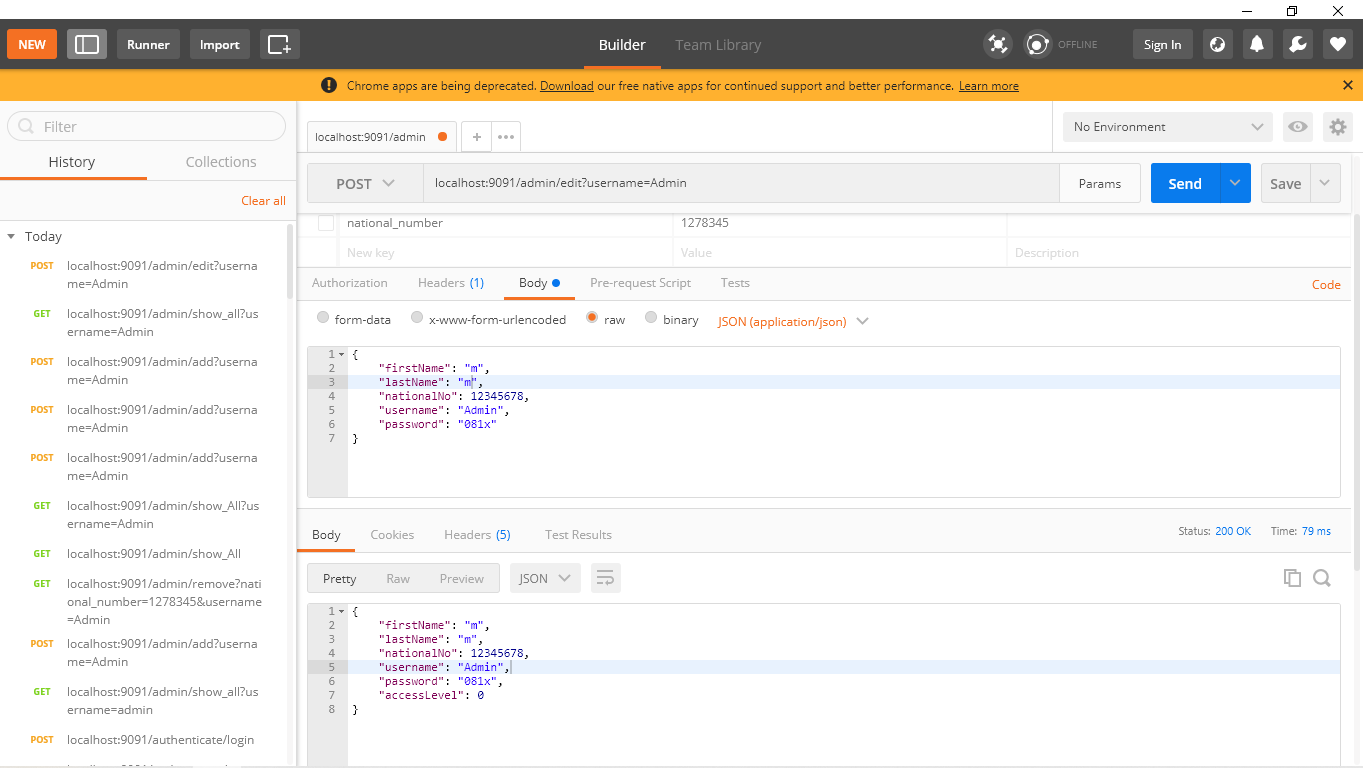
Task: Open the POST method dropdown
Action: (x=365, y=183)
